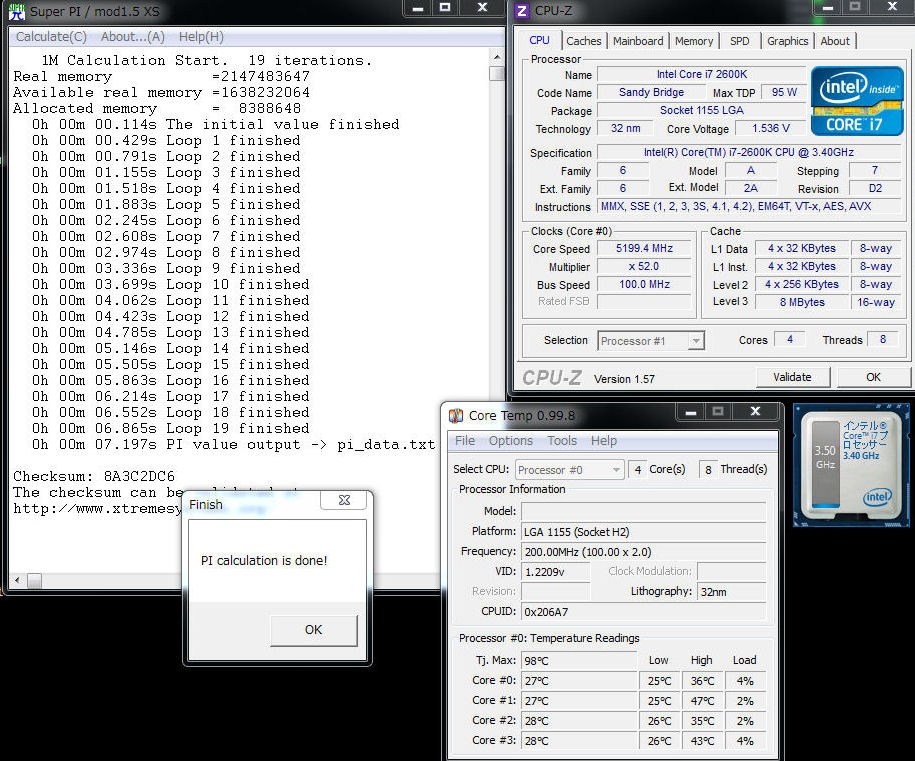Click the Super PI vertical scrollbar thumb
Screen dimensions: 915x761
(x=497, y=74)
